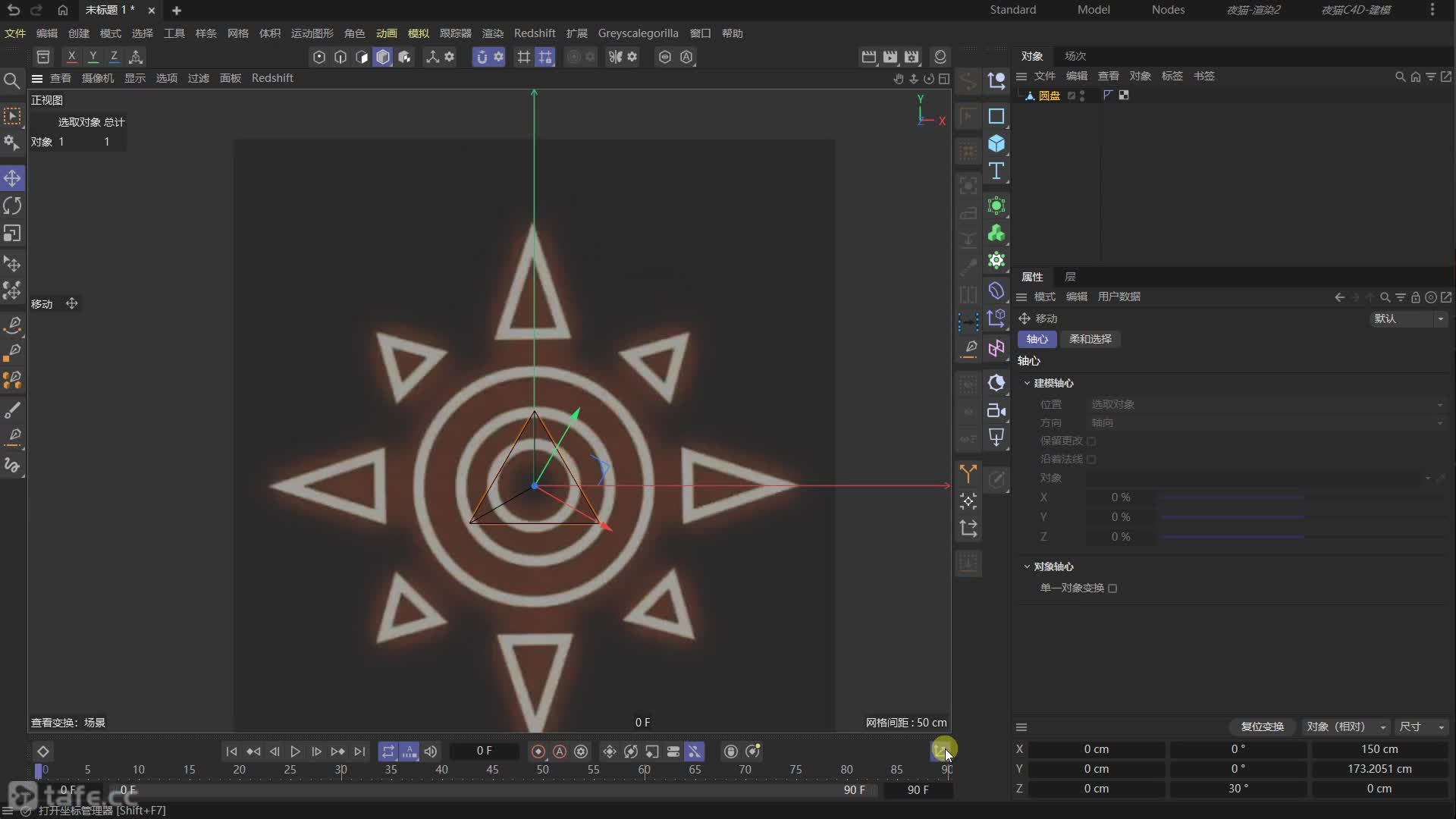
Task: Collapse the 建模轴心 section
Action: pos(1028,384)
